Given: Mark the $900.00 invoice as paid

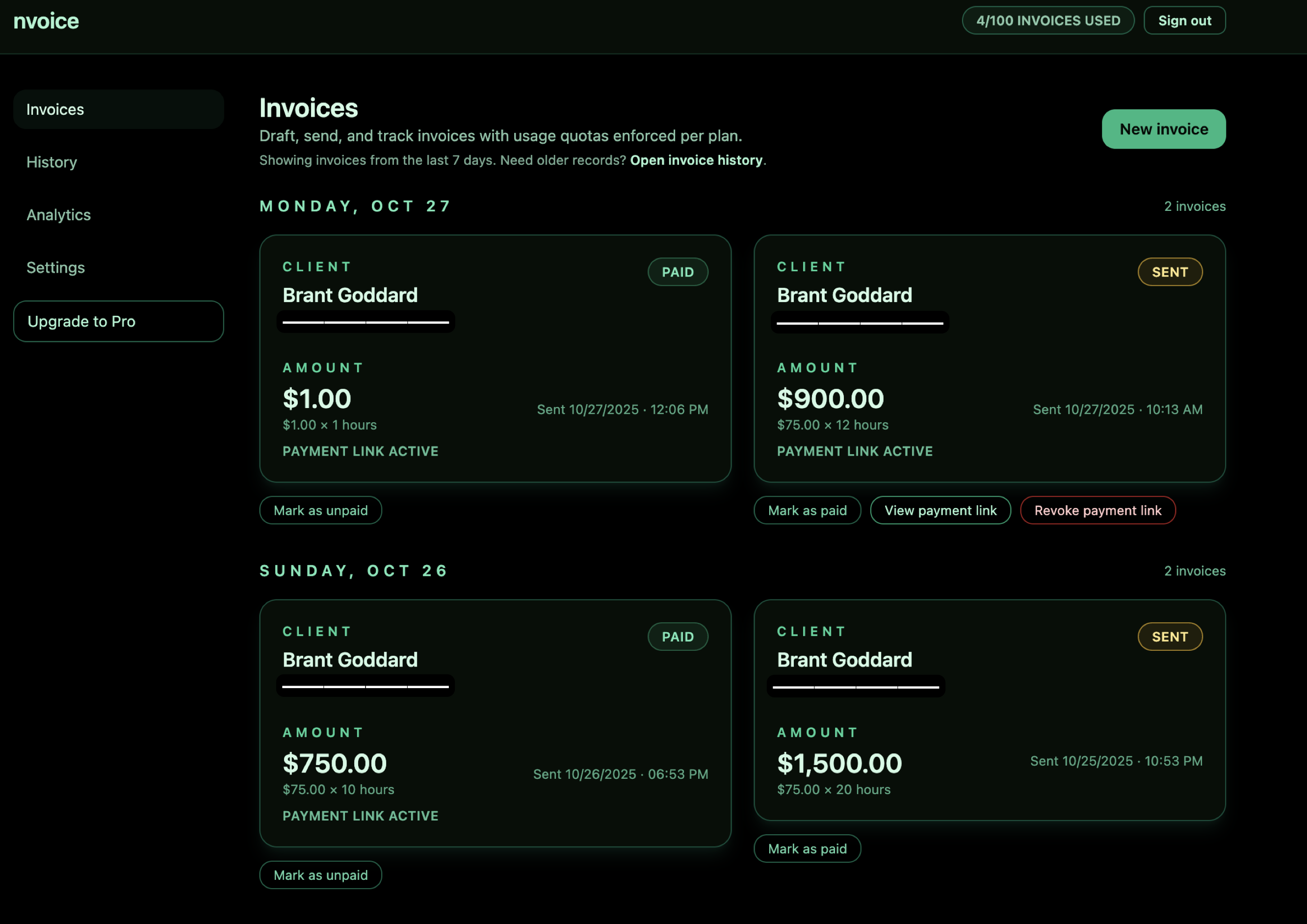Looking at the screenshot, I should point(807,511).
